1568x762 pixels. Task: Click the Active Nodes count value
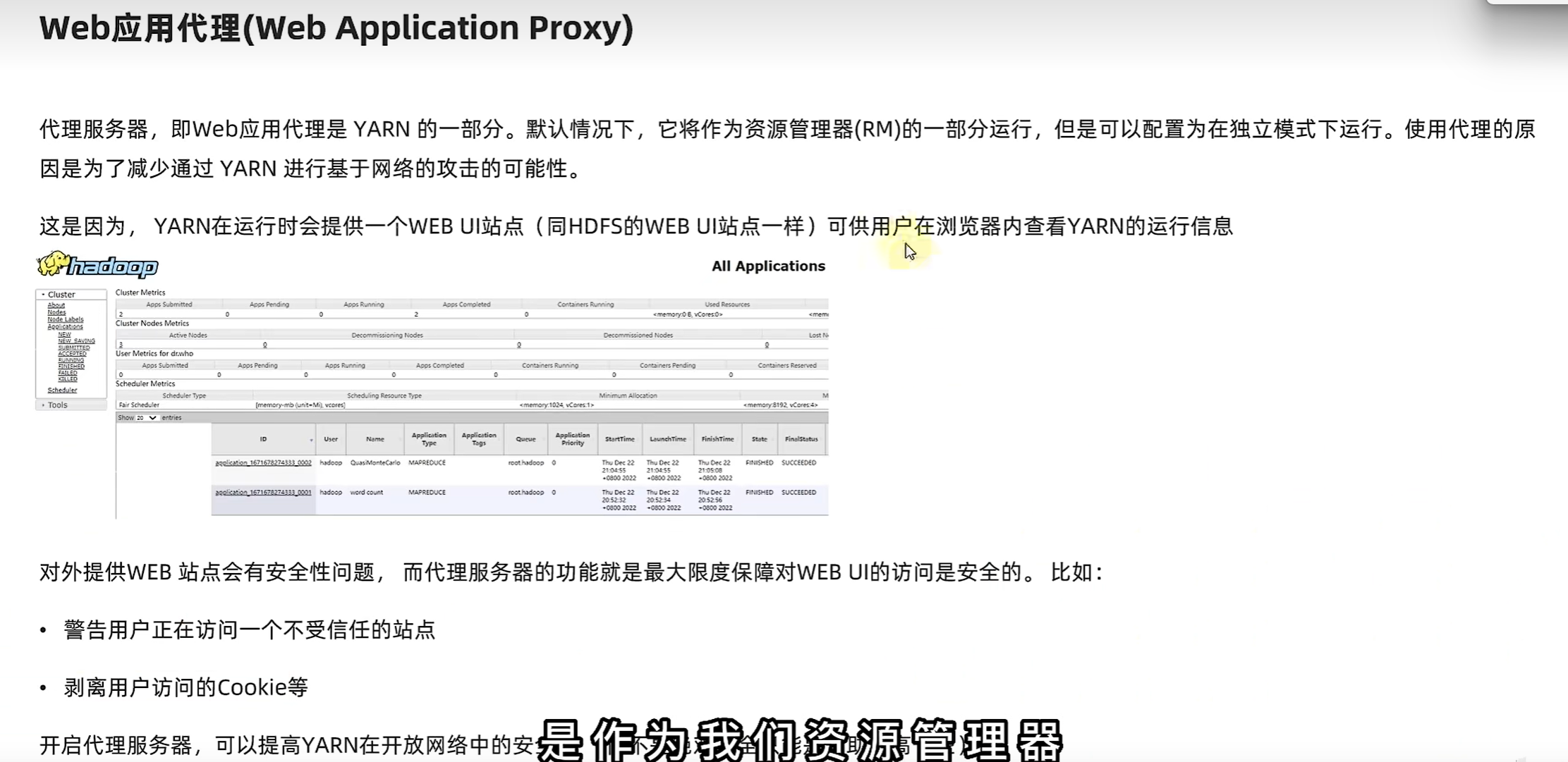pyautogui.click(x=121, y=345)
